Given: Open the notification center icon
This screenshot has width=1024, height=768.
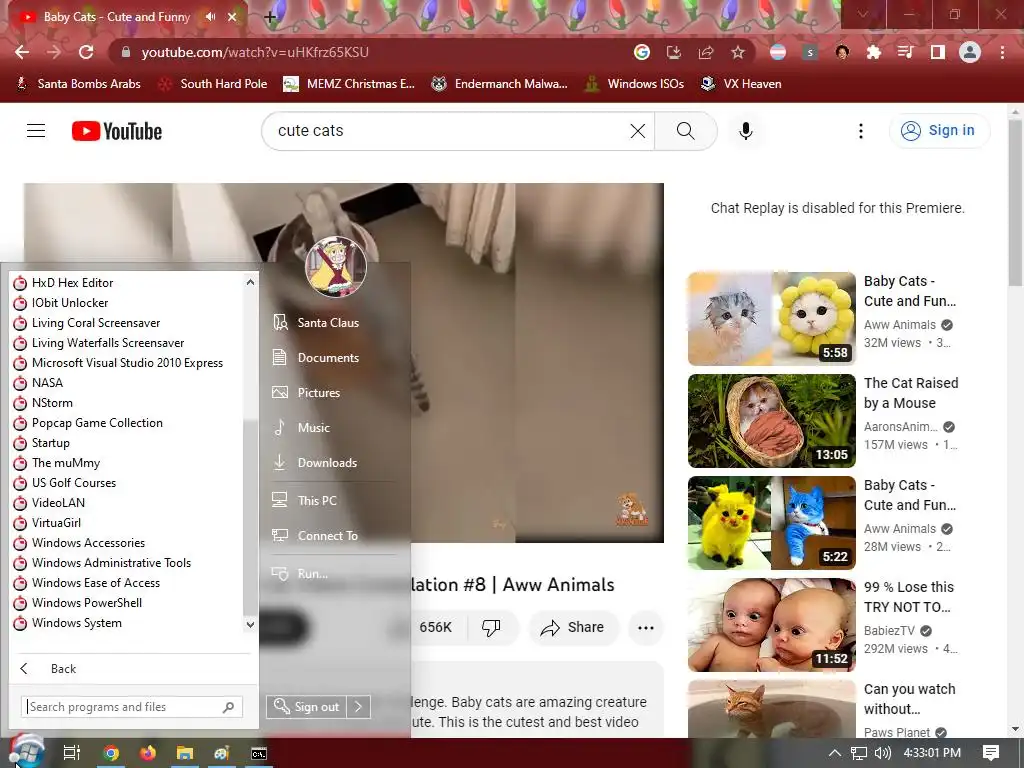Looking at the screenshot, I should tap(991, 753).
